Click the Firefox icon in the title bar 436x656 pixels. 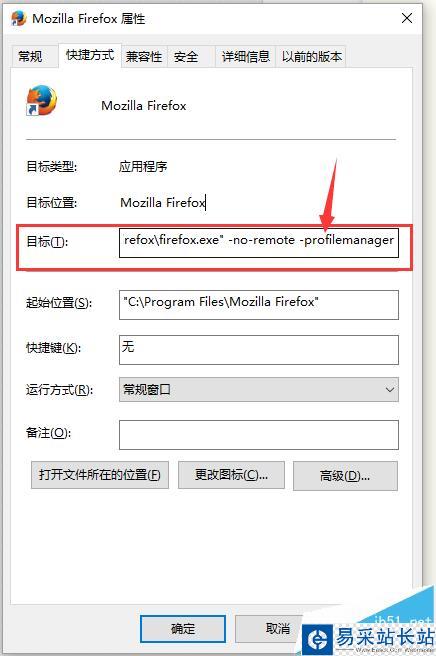(19, 18)
